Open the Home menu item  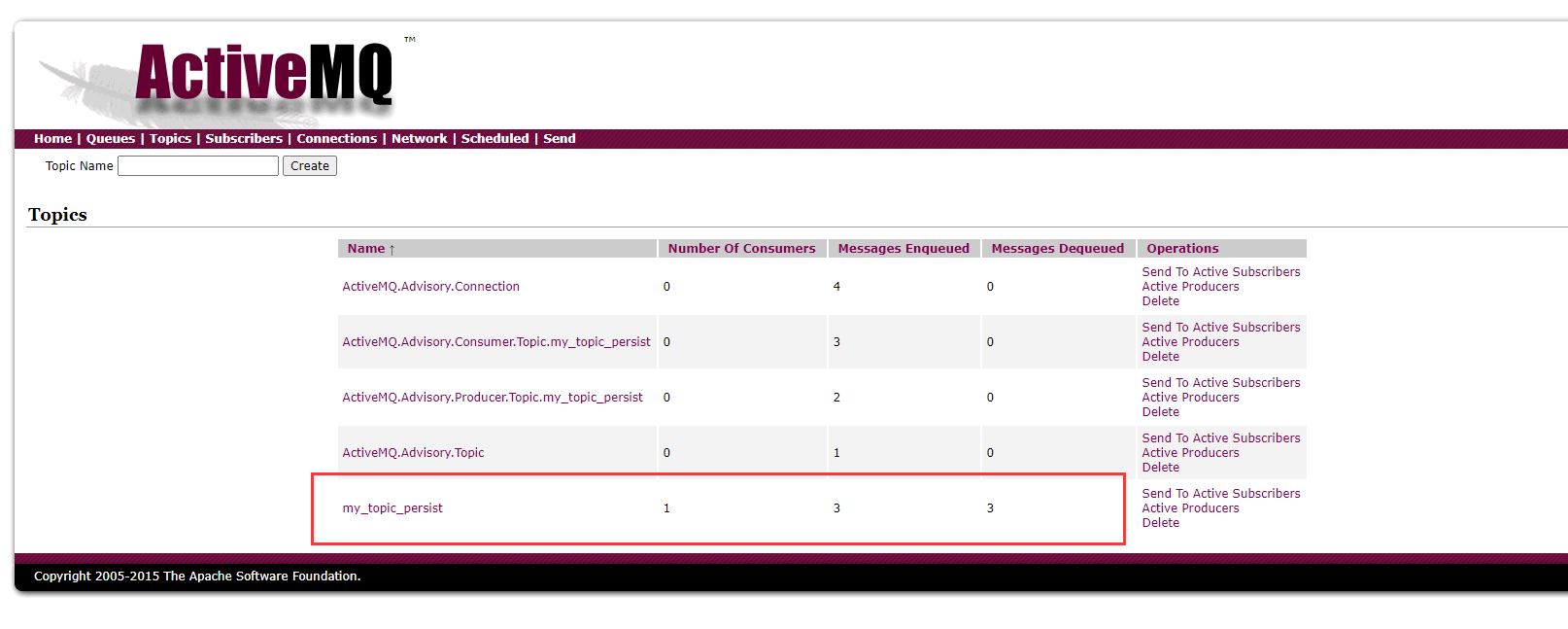point(52,139)
